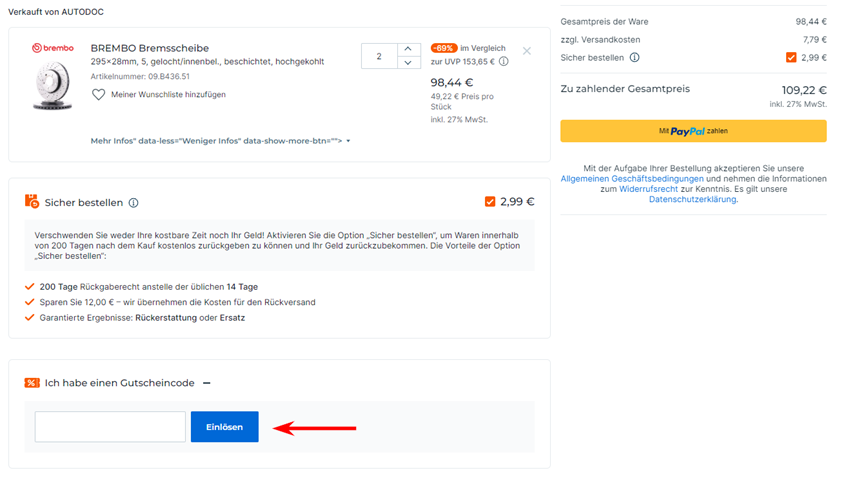The width and height of the screenshot is (850, 477).
Task: Click the wishlist heart icon
Action: (98, 94)
